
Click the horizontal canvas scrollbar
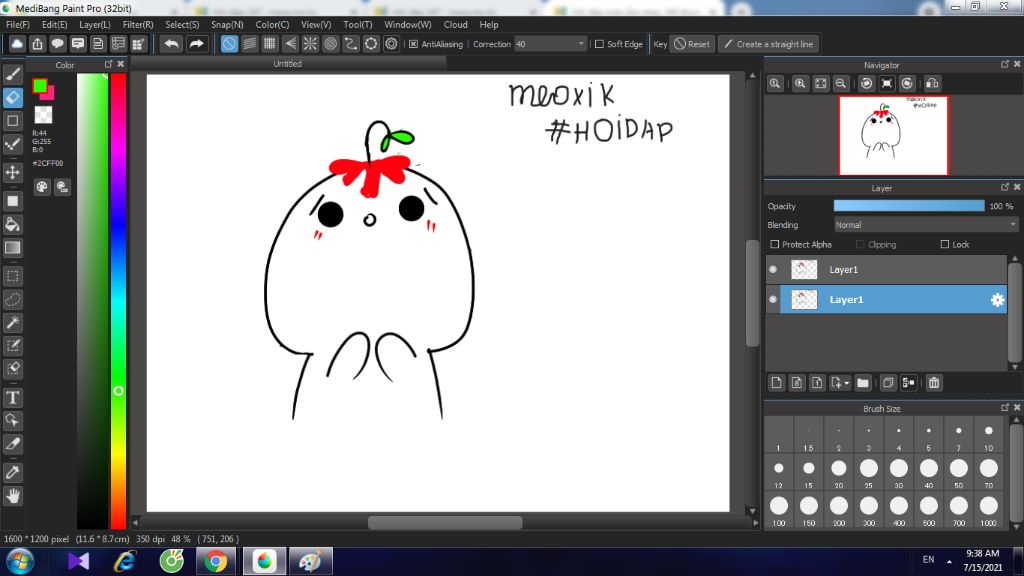[445, 522]
